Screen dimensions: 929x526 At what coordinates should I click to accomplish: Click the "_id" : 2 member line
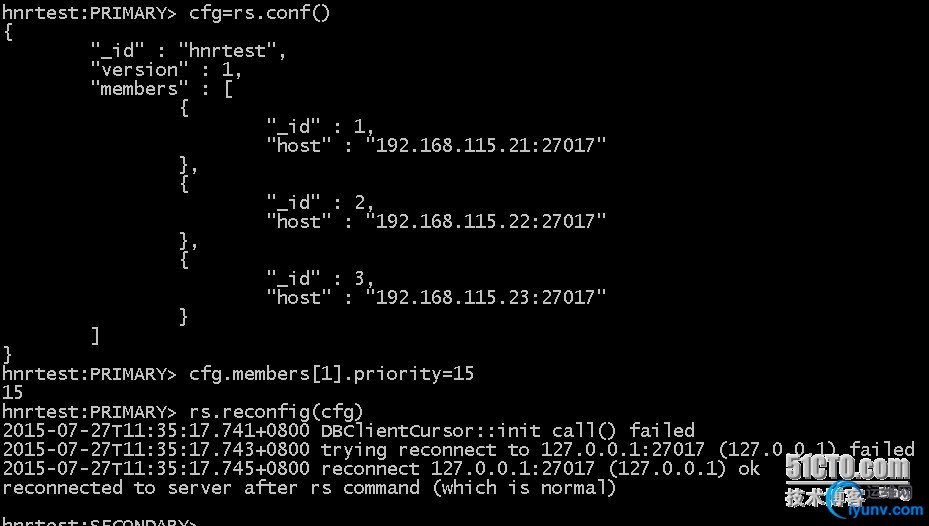321,202
